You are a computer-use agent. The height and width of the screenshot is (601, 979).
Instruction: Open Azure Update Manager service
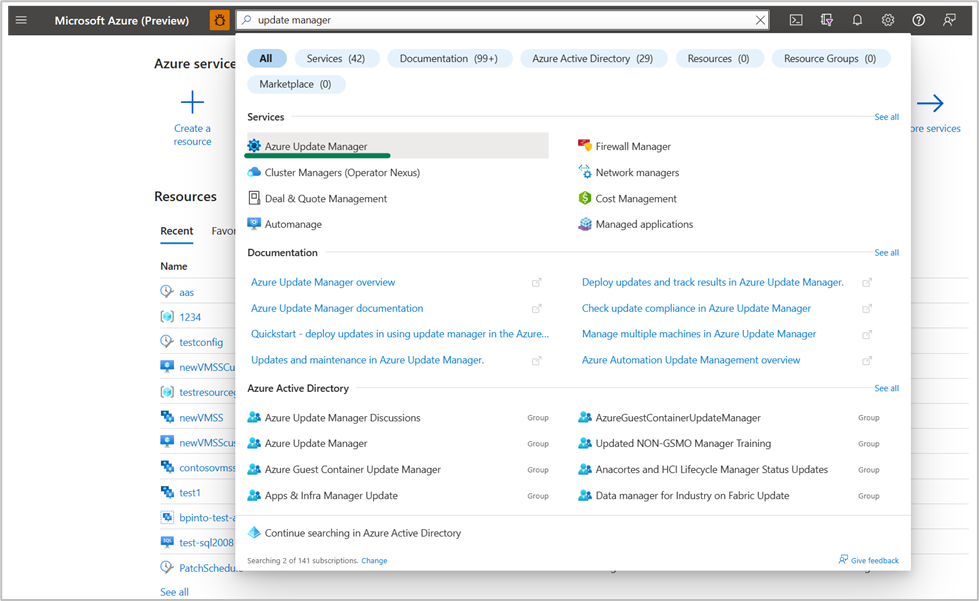398,145
